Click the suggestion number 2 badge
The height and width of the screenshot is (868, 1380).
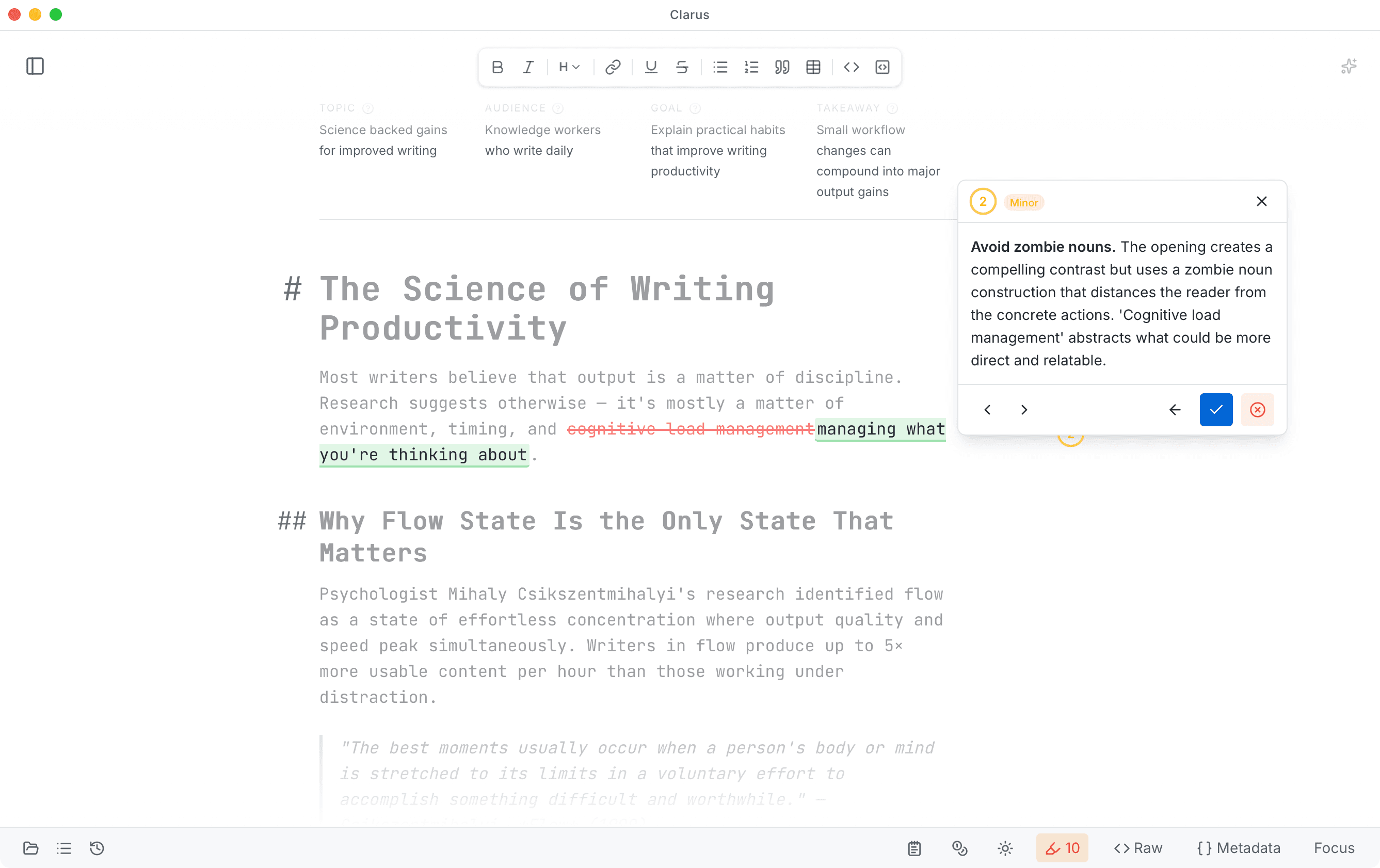point(983,202)
